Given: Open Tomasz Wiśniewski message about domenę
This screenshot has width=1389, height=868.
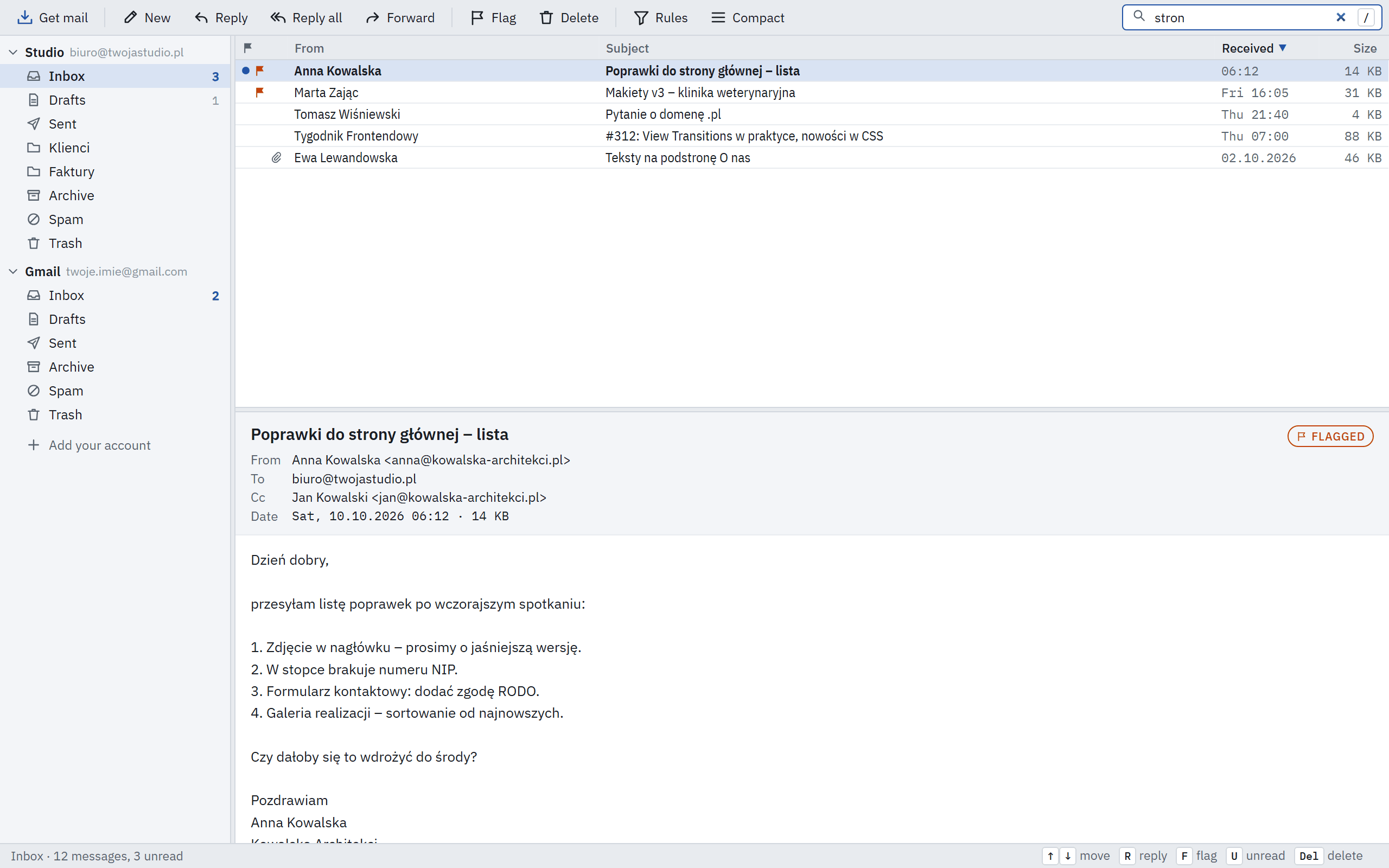Looking at the screenshot, I should click(812, 114).
